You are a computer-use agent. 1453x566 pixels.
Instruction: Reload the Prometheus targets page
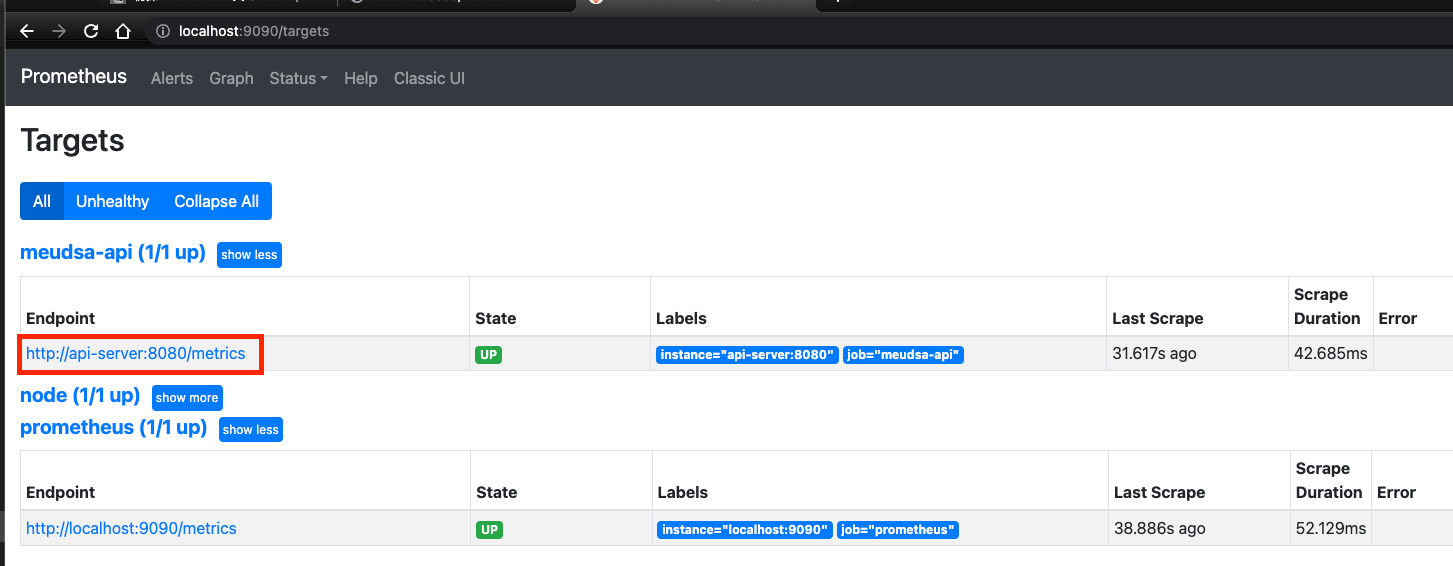(91, 31)
